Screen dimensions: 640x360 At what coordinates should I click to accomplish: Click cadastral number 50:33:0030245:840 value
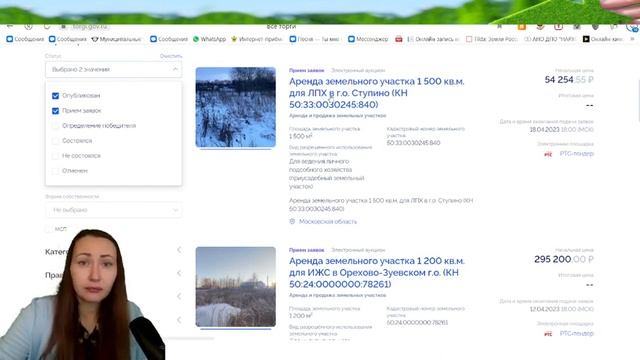click(x=413, y=143)
